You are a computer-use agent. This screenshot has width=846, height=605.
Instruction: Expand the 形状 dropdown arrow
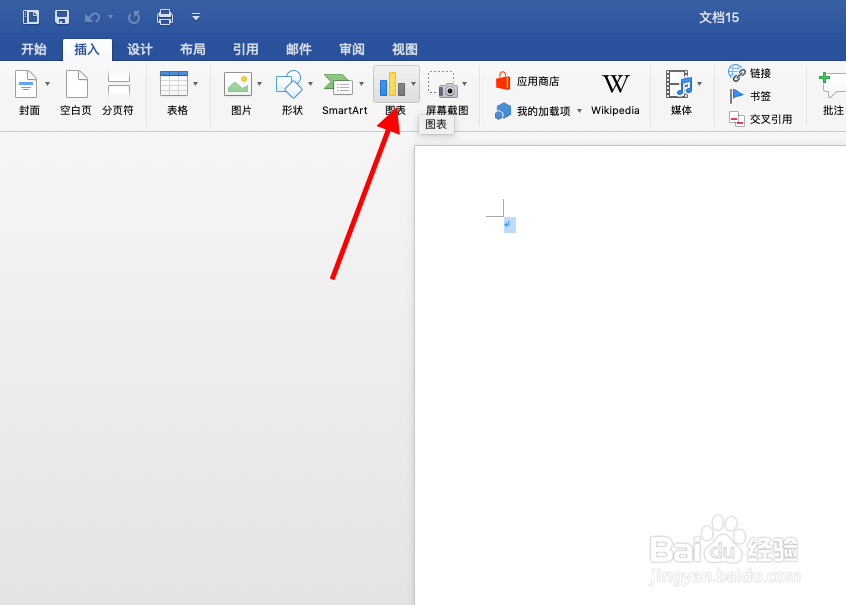tap(310, 84)
